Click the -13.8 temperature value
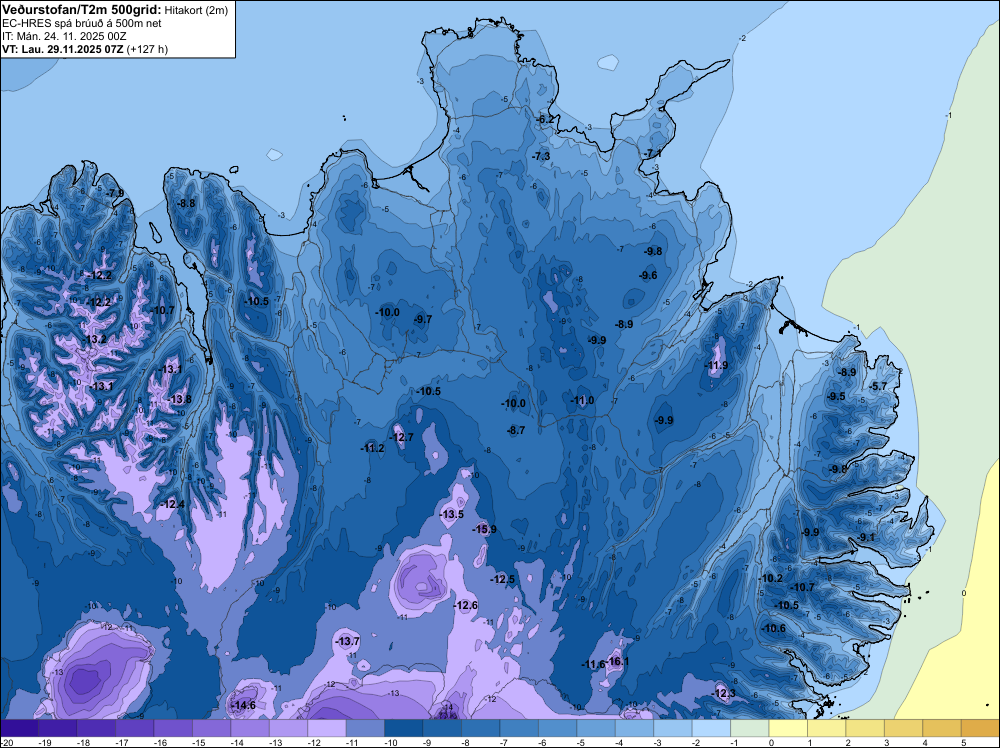 (x=180, y=399)
